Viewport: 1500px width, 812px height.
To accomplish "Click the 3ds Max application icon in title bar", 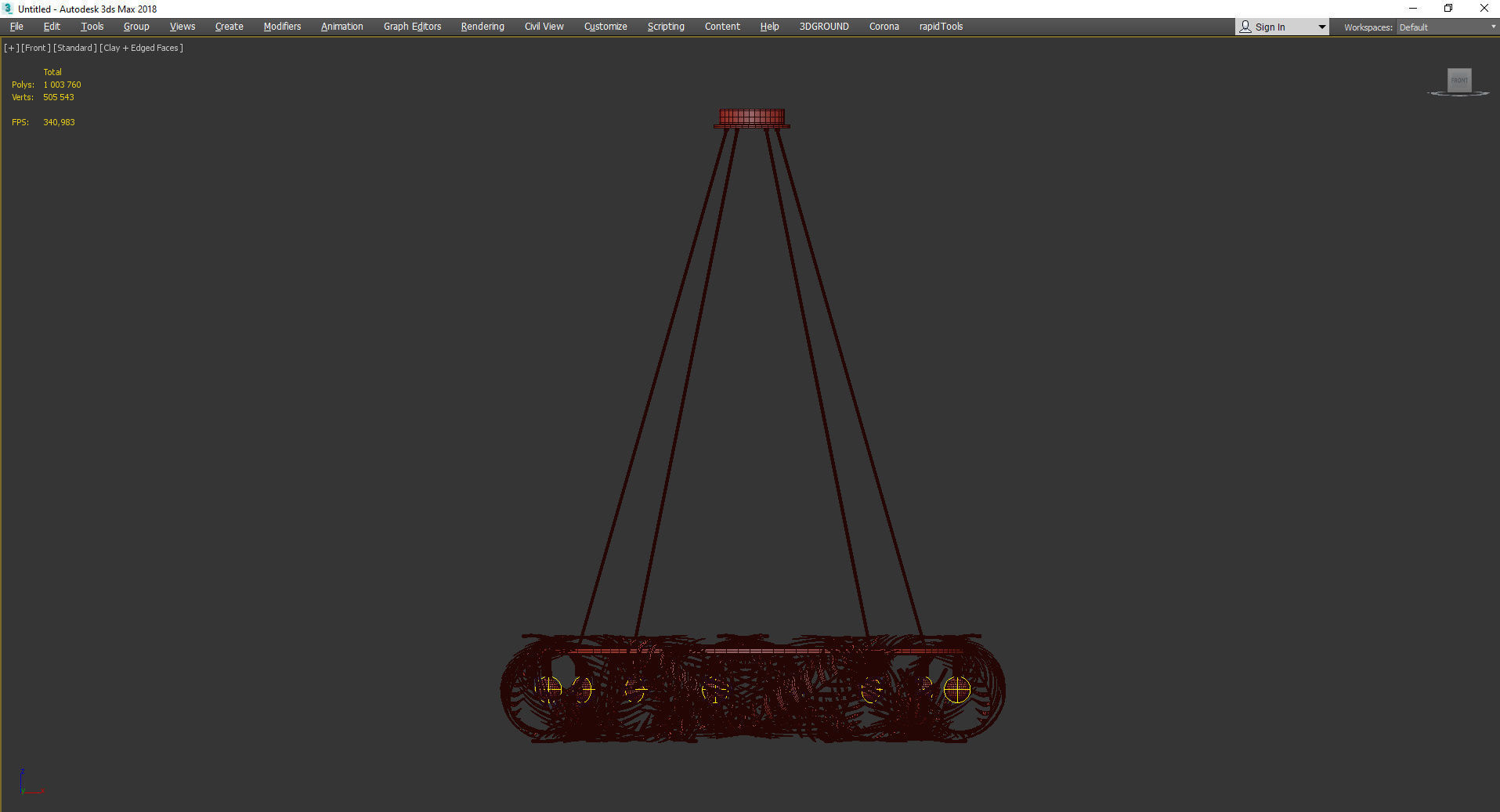I will click(9, 9).
